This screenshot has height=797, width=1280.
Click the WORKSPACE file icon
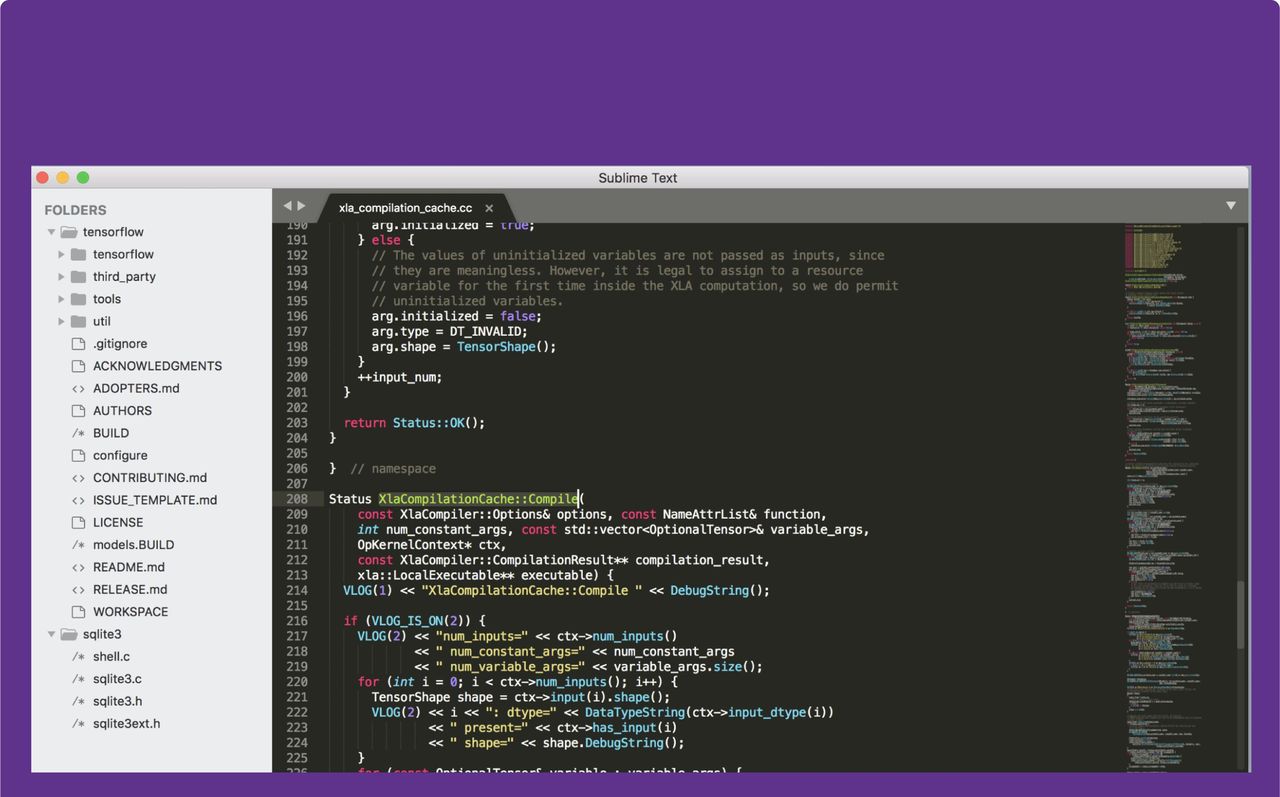(78, 612)
